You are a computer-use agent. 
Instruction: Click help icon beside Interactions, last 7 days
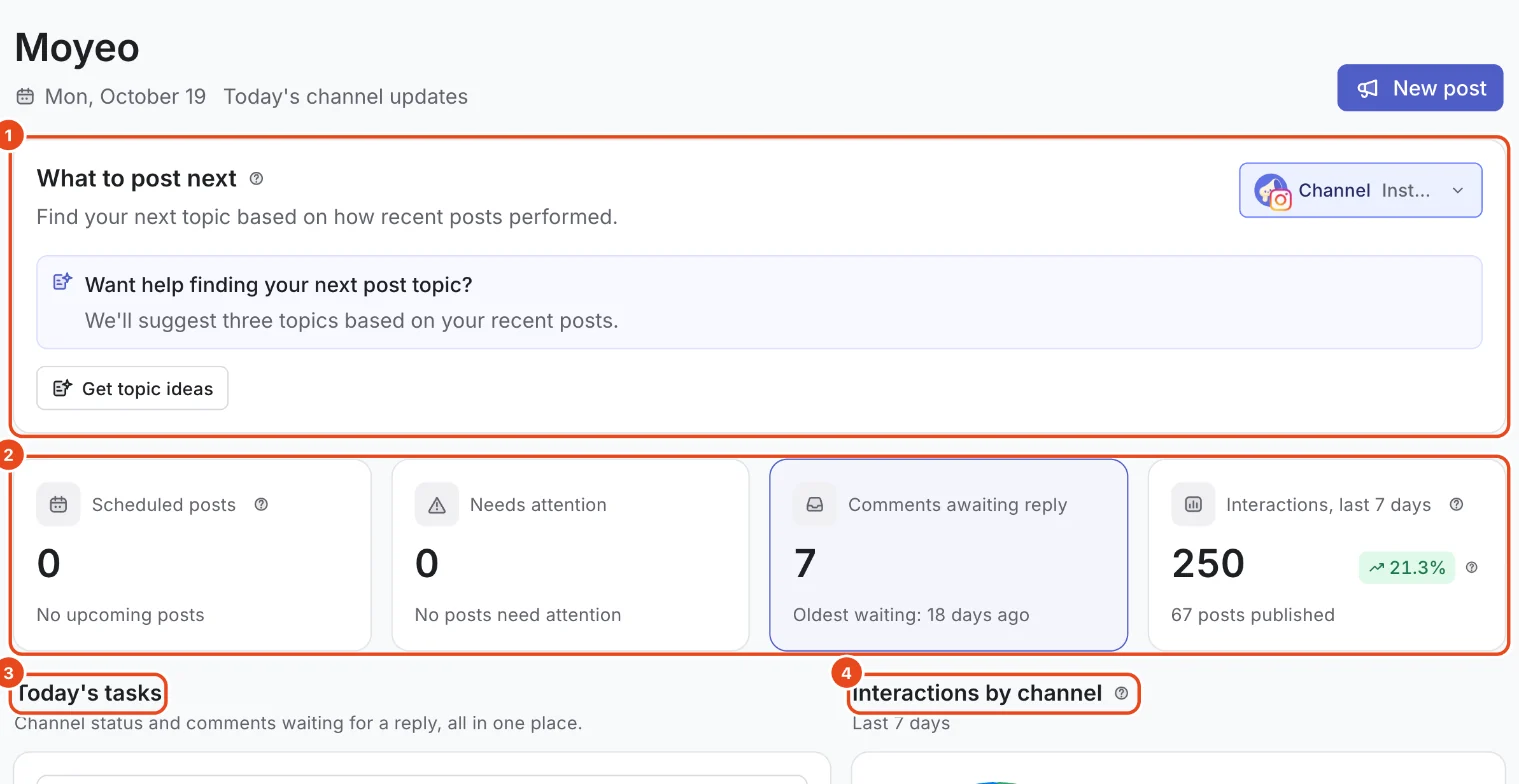coord(1456,505)
